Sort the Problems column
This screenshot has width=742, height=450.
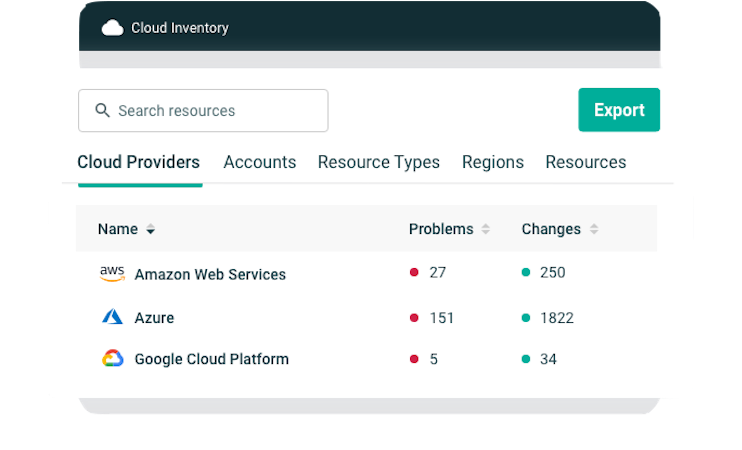[x=486, y=230]
